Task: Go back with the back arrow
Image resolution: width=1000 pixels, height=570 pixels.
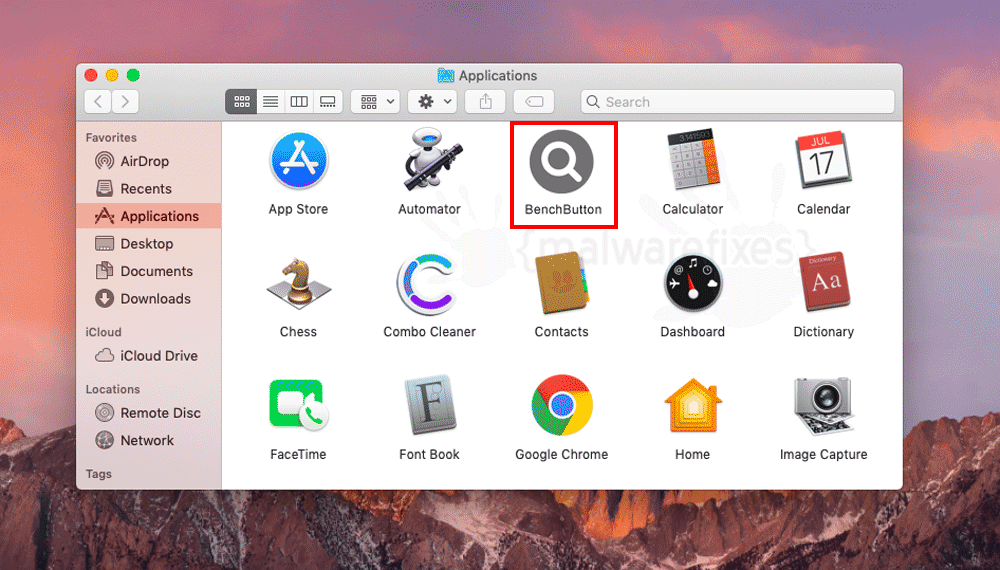Action: click(98, 101)
